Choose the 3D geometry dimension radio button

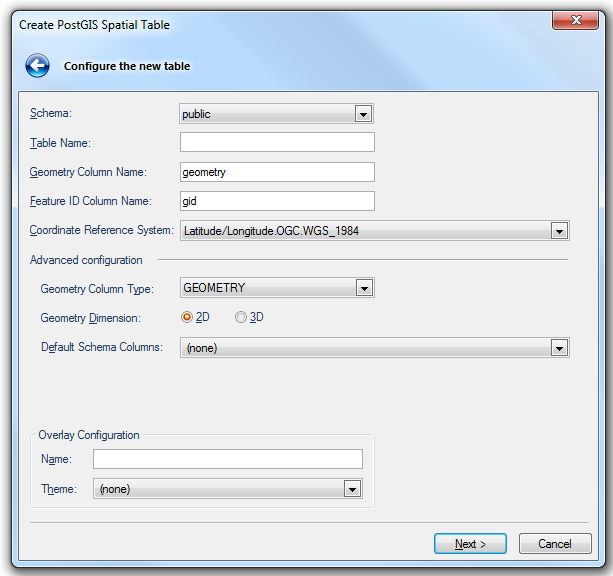[241, 317]
